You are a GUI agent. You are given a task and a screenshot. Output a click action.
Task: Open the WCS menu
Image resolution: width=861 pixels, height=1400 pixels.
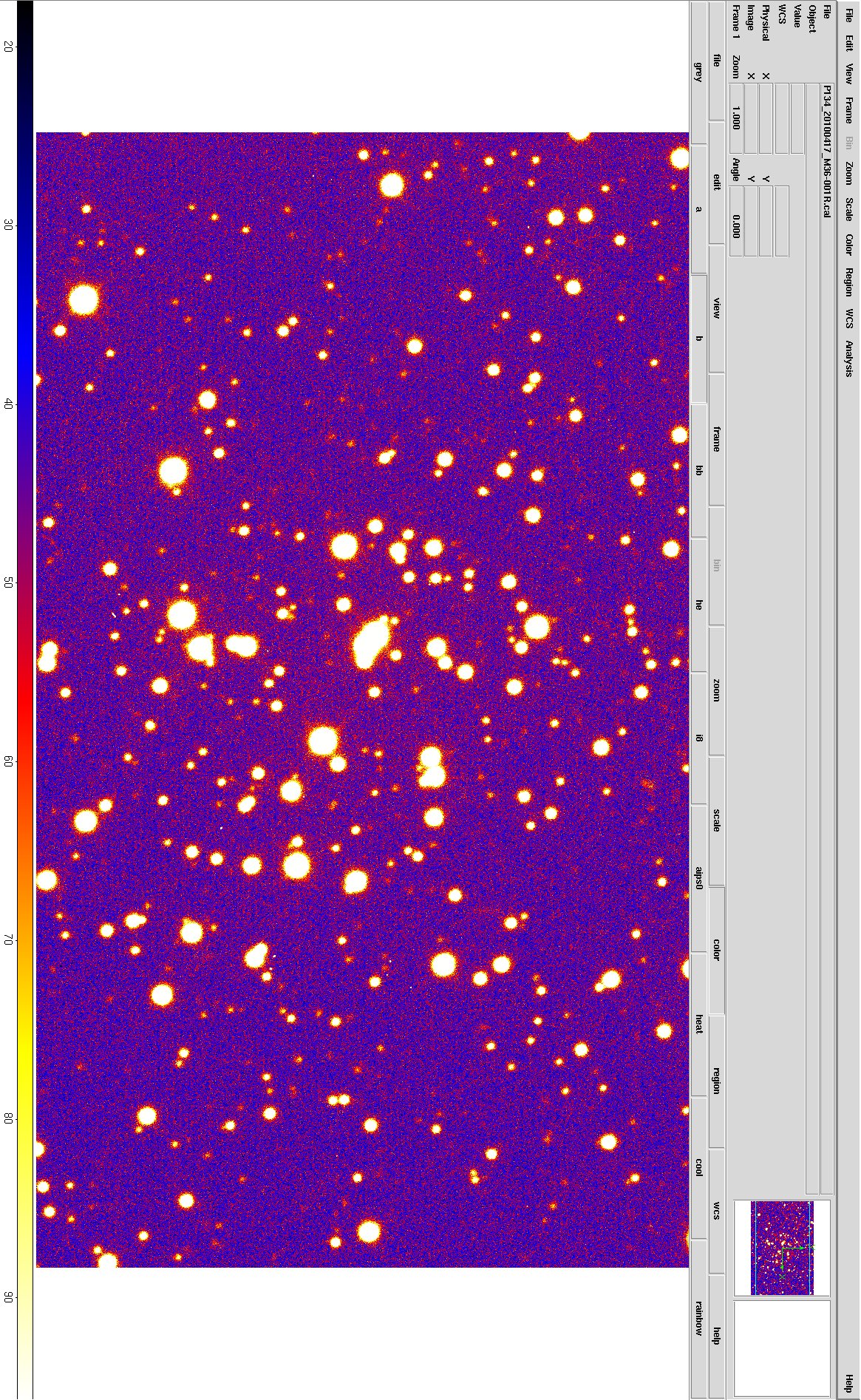[849, 319]
